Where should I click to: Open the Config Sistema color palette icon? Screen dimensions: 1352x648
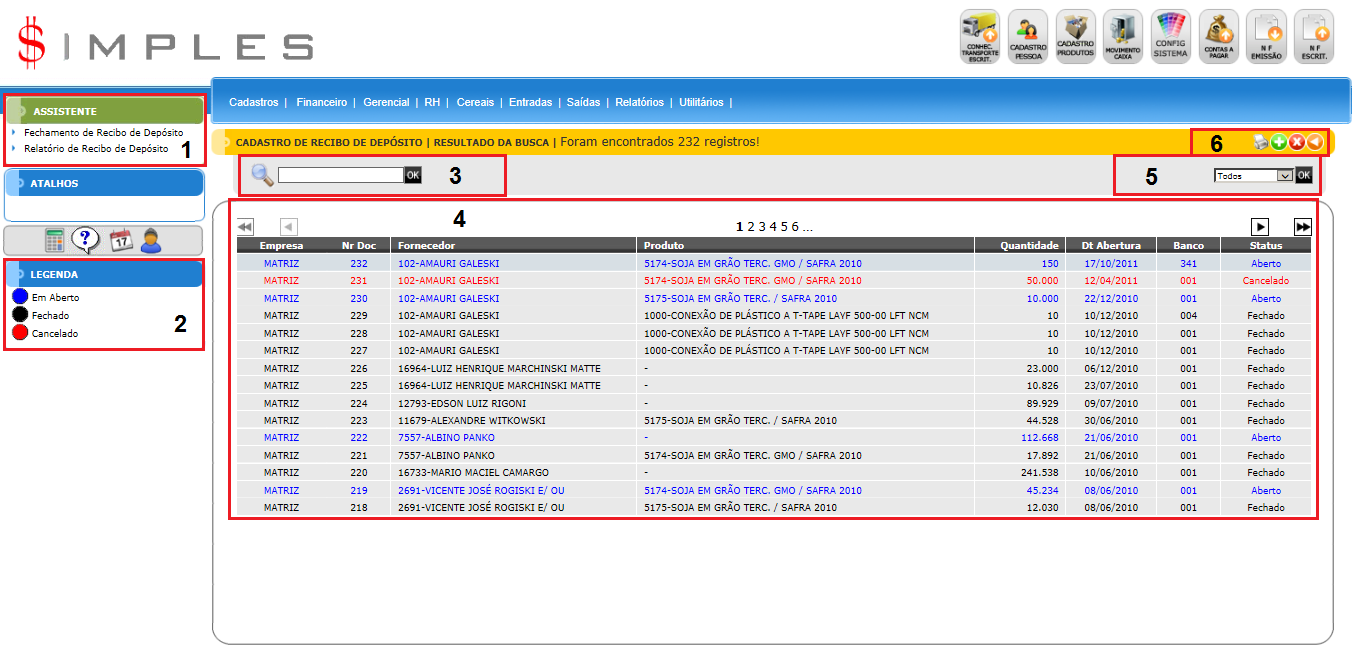tap(1171, 38)
